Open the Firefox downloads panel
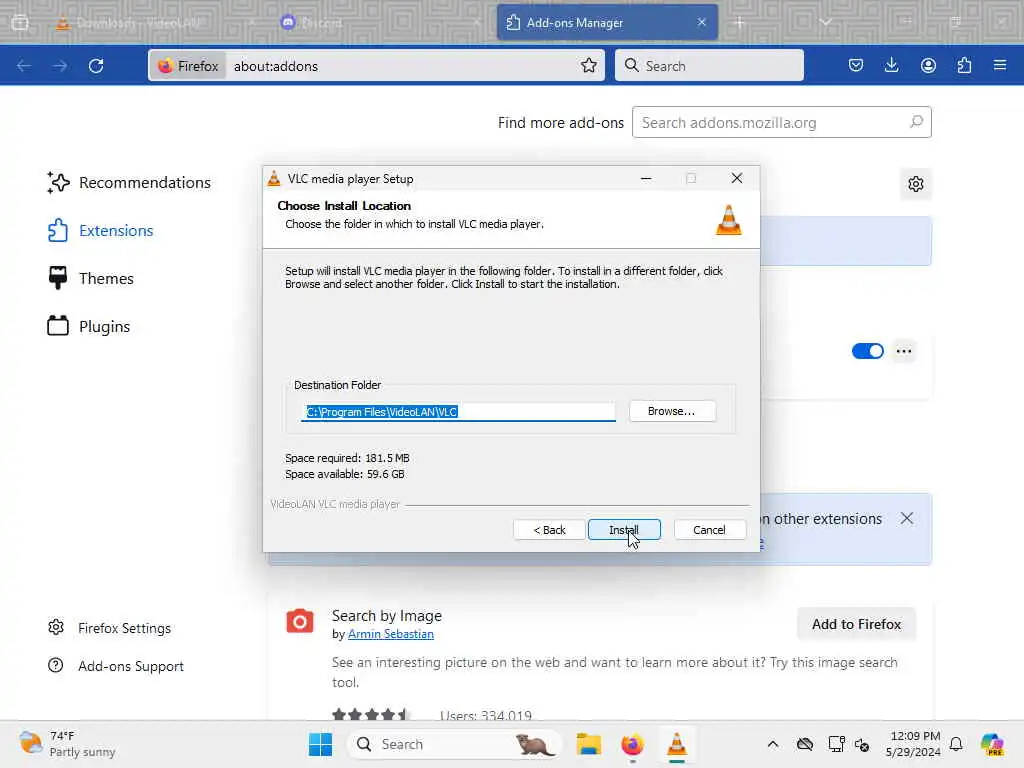The height and width of the screenshot is (768, 1024). 891,65
